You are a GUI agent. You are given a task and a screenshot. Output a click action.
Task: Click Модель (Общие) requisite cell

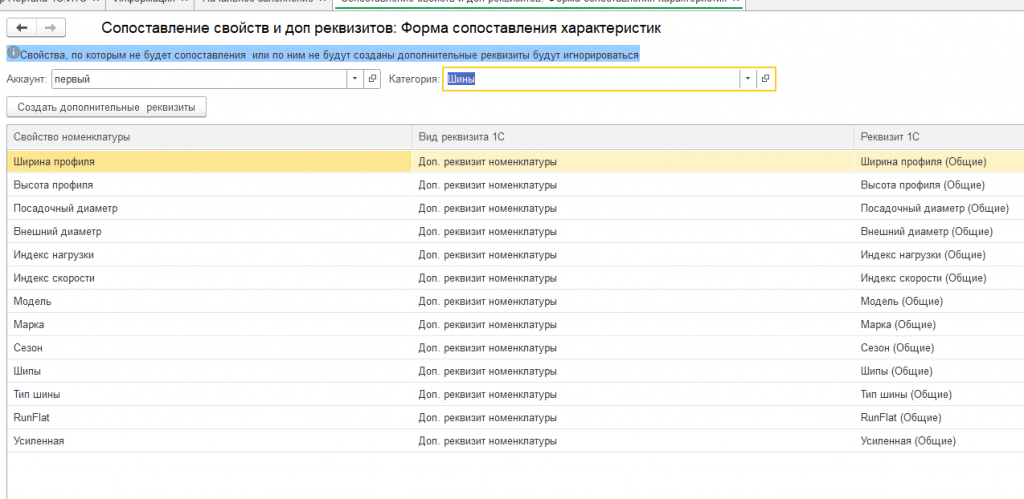(939, 301)
